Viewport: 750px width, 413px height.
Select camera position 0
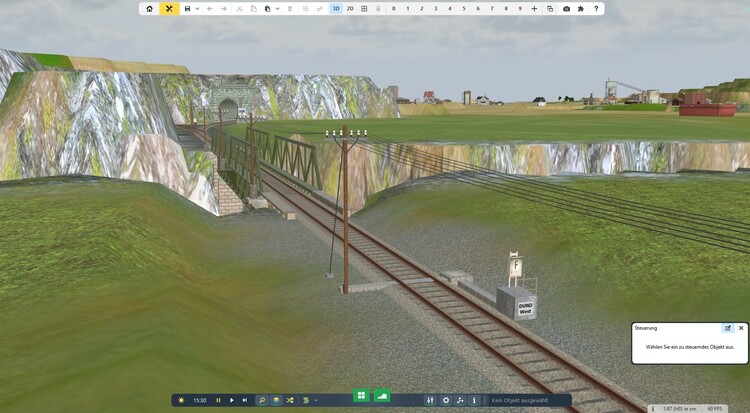click(x=394, y=8)
